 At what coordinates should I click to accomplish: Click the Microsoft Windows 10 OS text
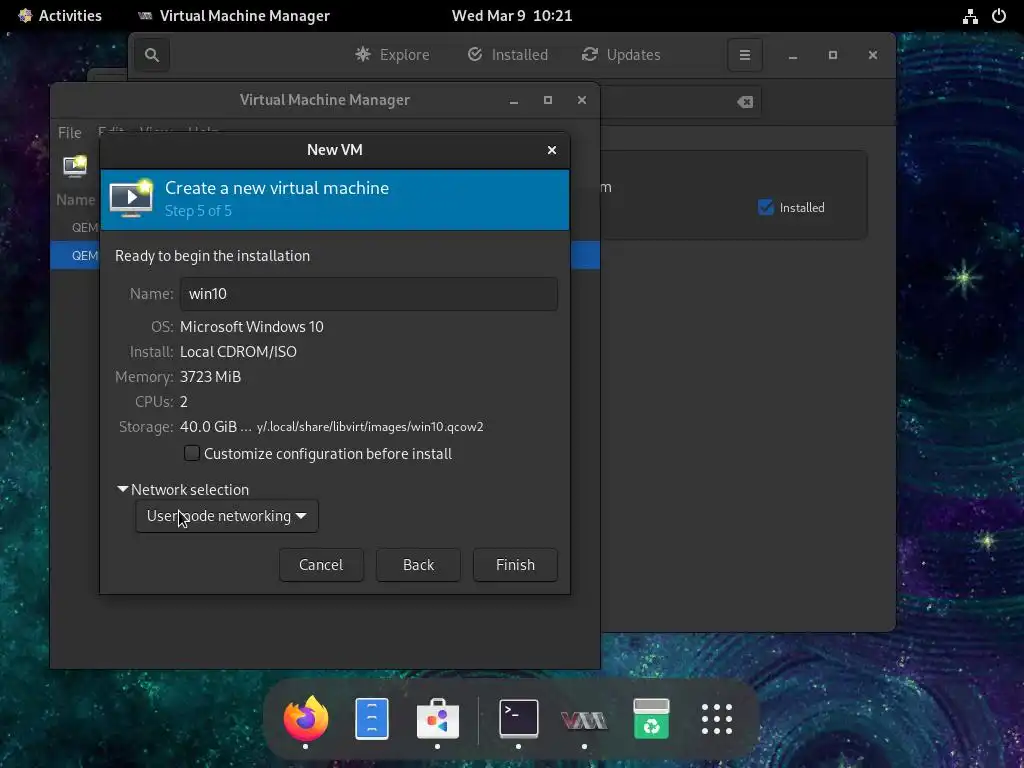(251, 327)
